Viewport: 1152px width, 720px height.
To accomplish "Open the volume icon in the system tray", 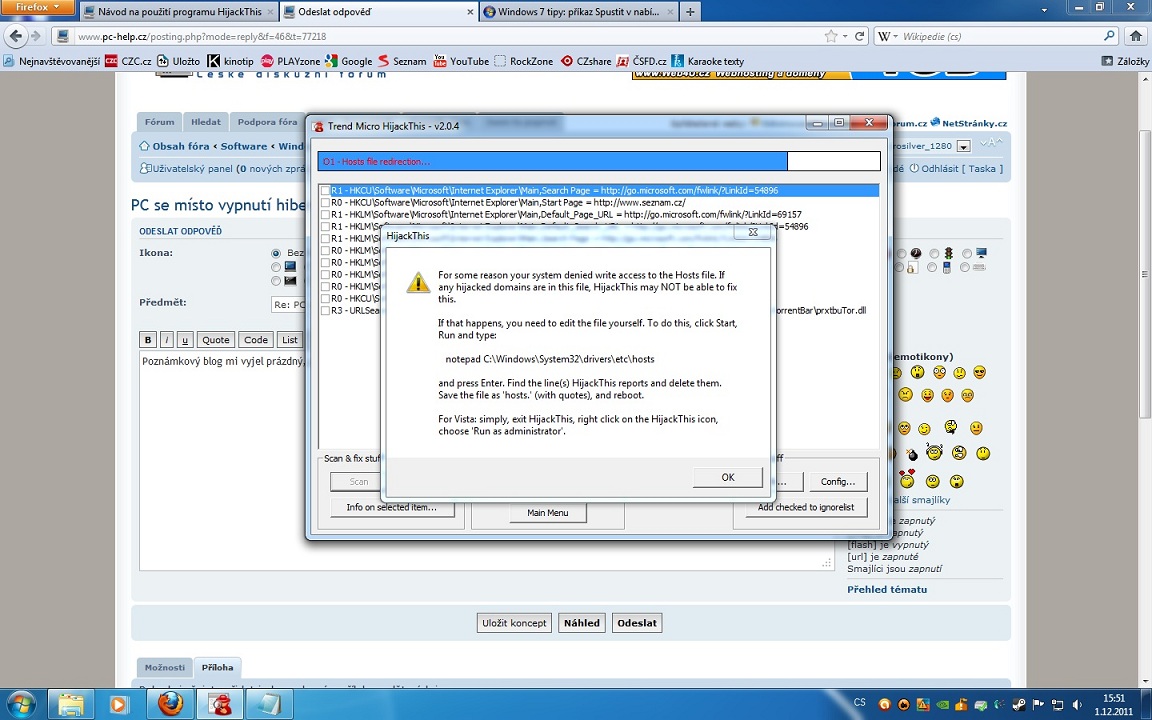I will point(1076,705).
